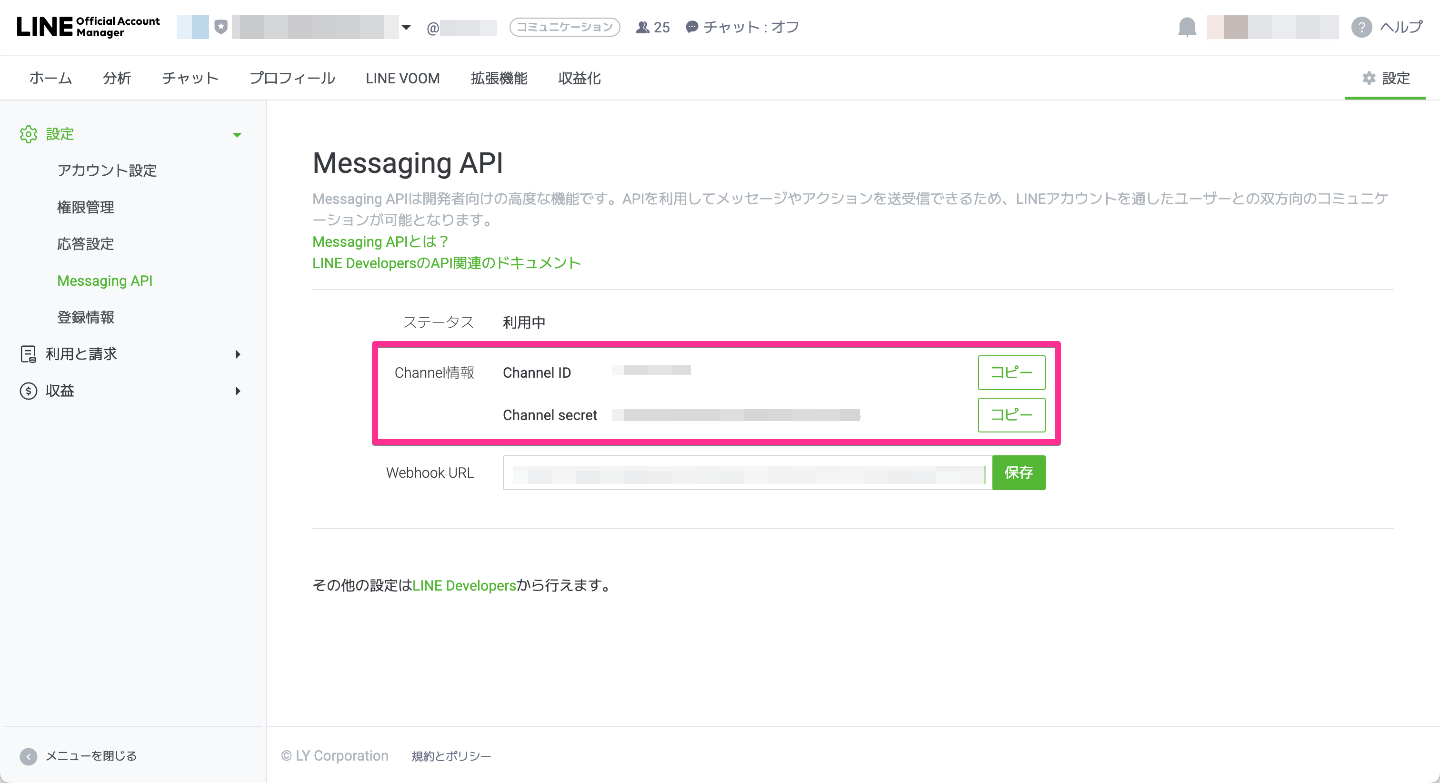
Task: Select Messaging API in sidebar
Action: tap(105, 281)
